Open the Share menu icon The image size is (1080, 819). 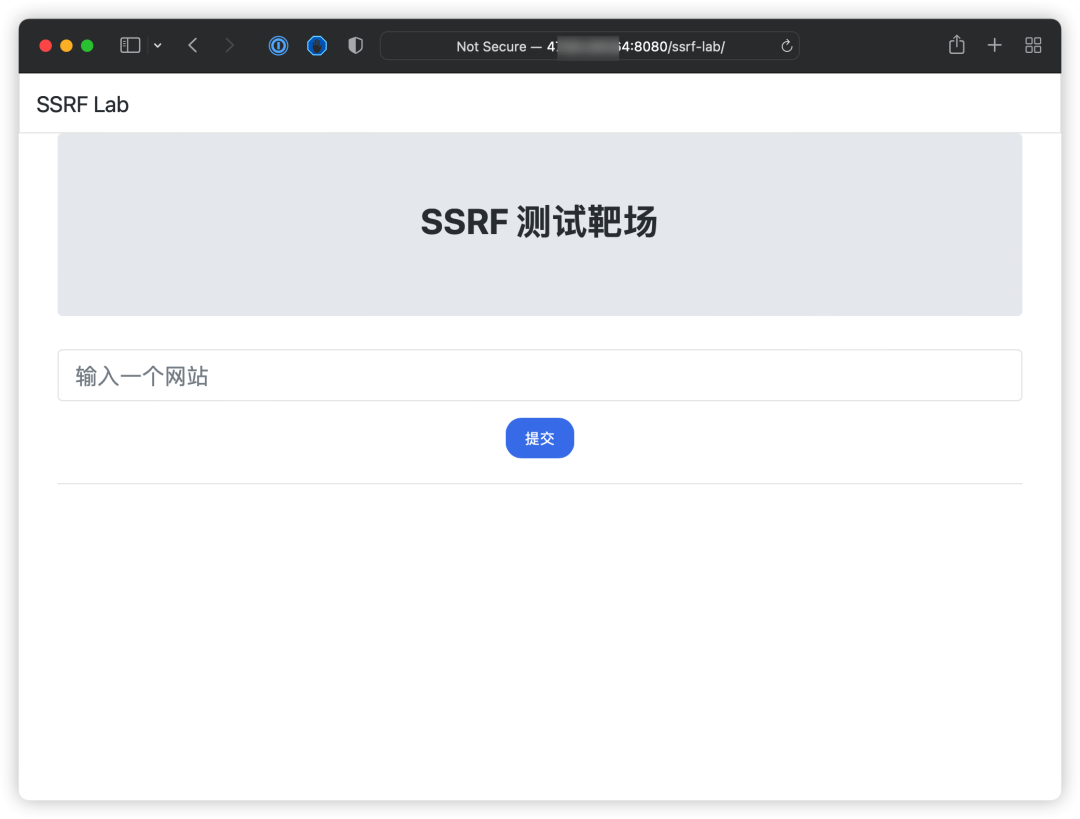tap(957, 45)
